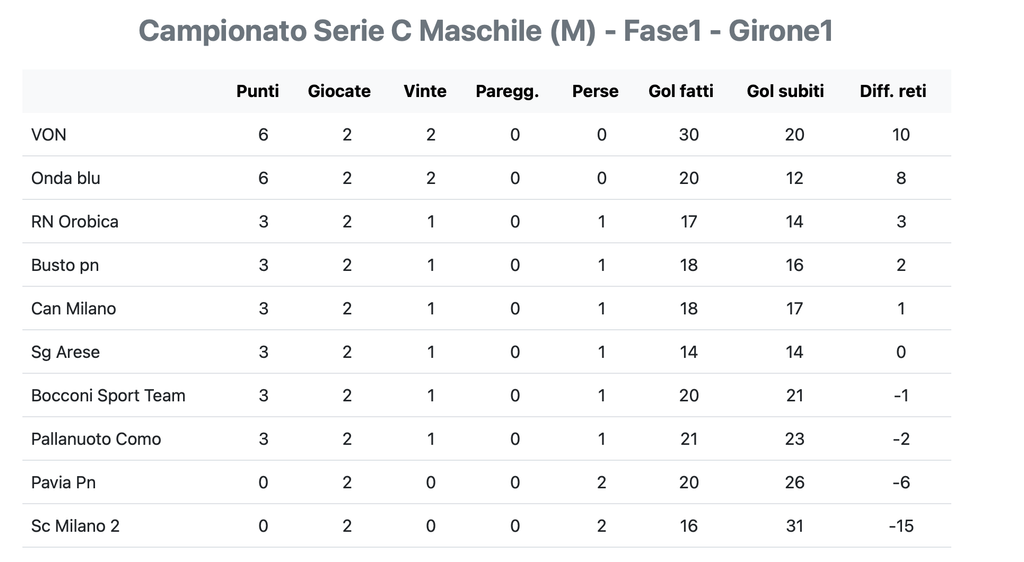1024x562 pixels.
Task: Select the Pallanuoto Como team name
Action: click(96, 439)
